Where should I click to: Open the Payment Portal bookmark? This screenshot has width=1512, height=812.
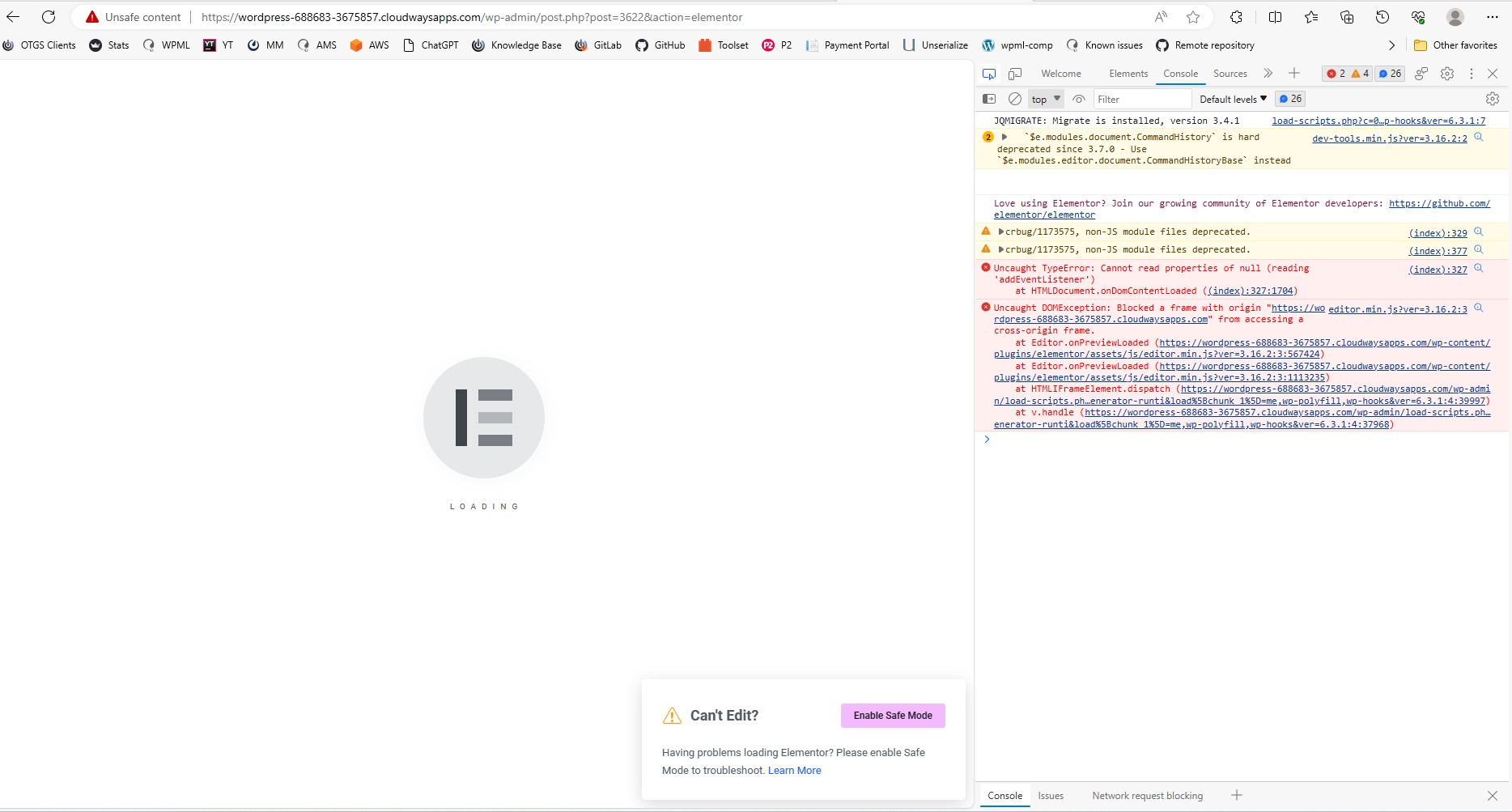[847, 45]
